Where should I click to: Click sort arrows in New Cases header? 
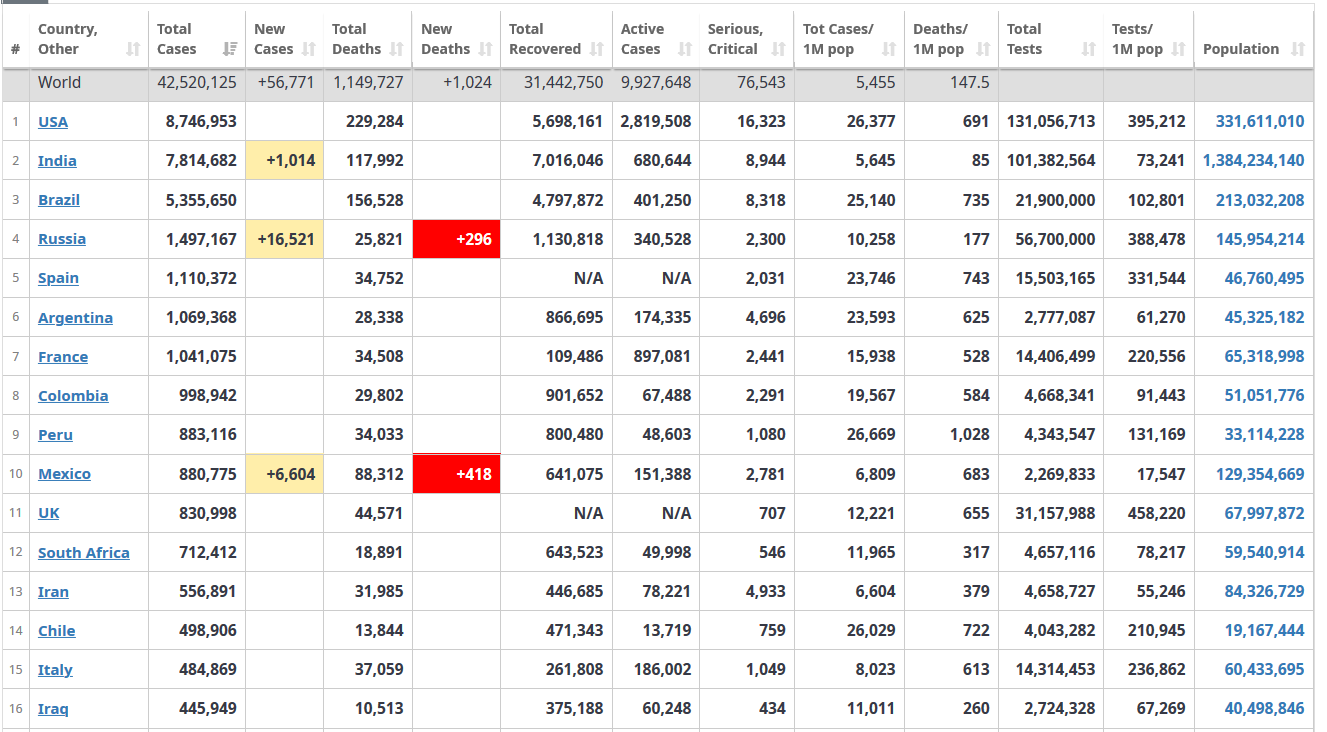point(309,49)
